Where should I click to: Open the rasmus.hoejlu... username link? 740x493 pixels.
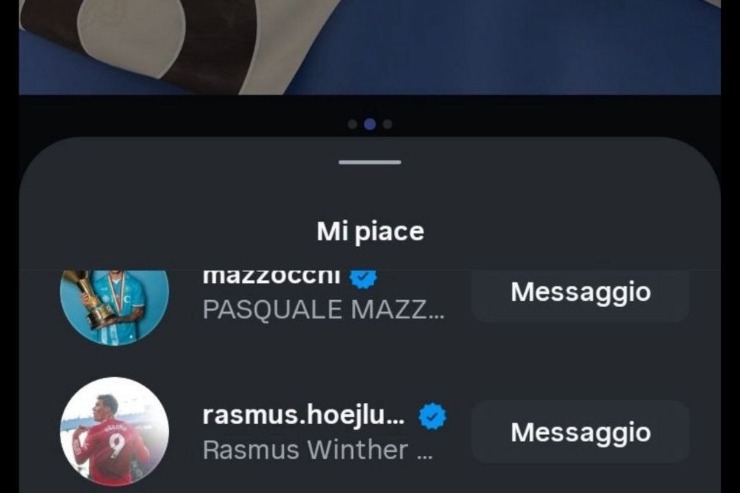[303, 416]
